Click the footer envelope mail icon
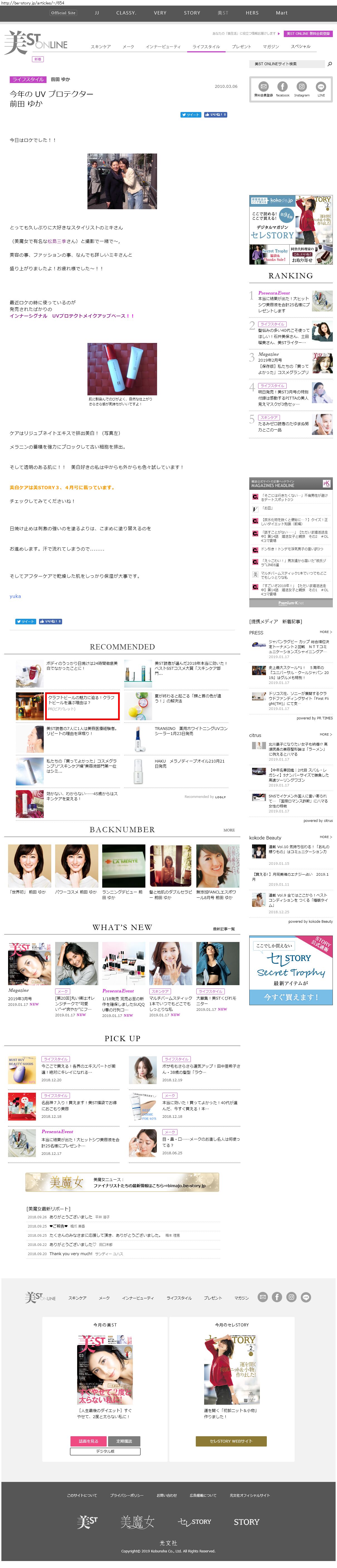337x1568 pixels. 263,1297
